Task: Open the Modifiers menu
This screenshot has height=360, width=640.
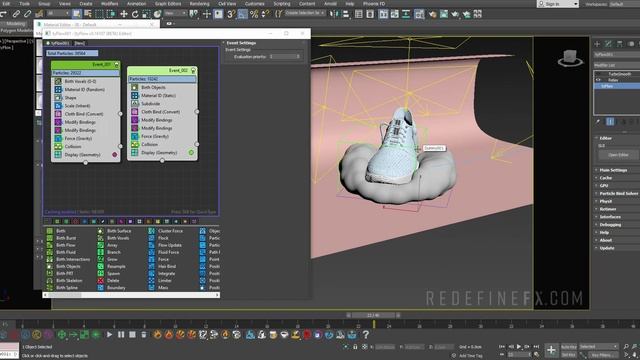Action: click(x=109, y=4)
